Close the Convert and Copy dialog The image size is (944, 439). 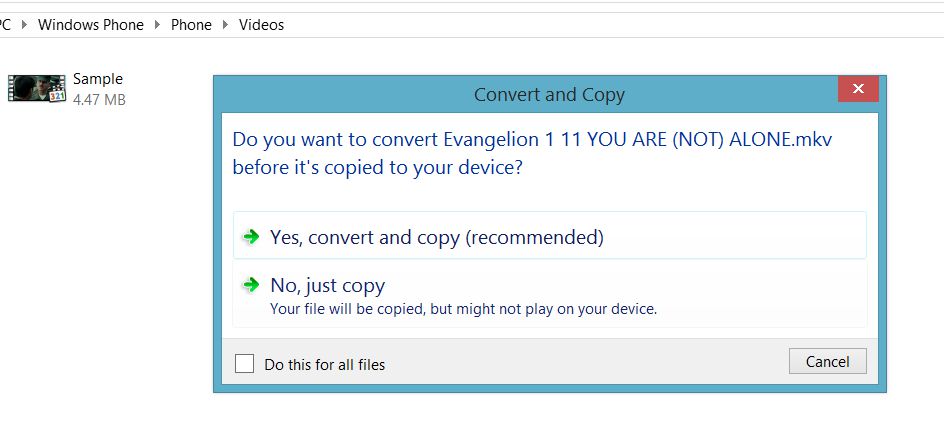858,89
